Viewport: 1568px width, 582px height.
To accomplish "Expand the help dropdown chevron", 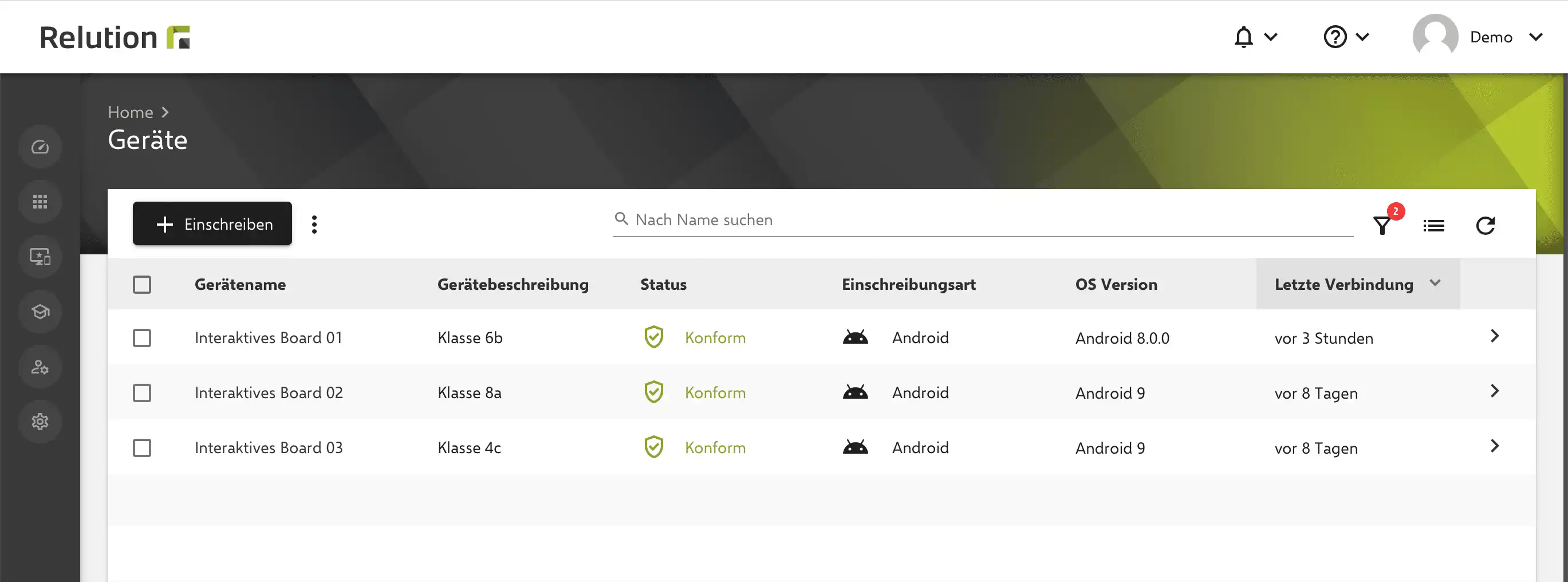I will pyautogui.click(x=1362, y=37).
